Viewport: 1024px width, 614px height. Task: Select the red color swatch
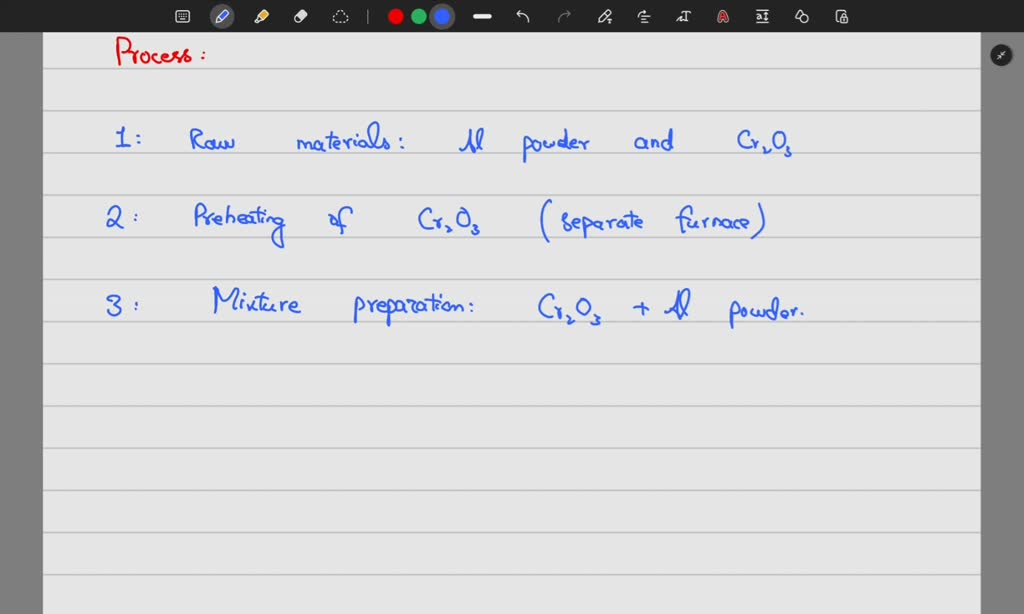(395, 16)
